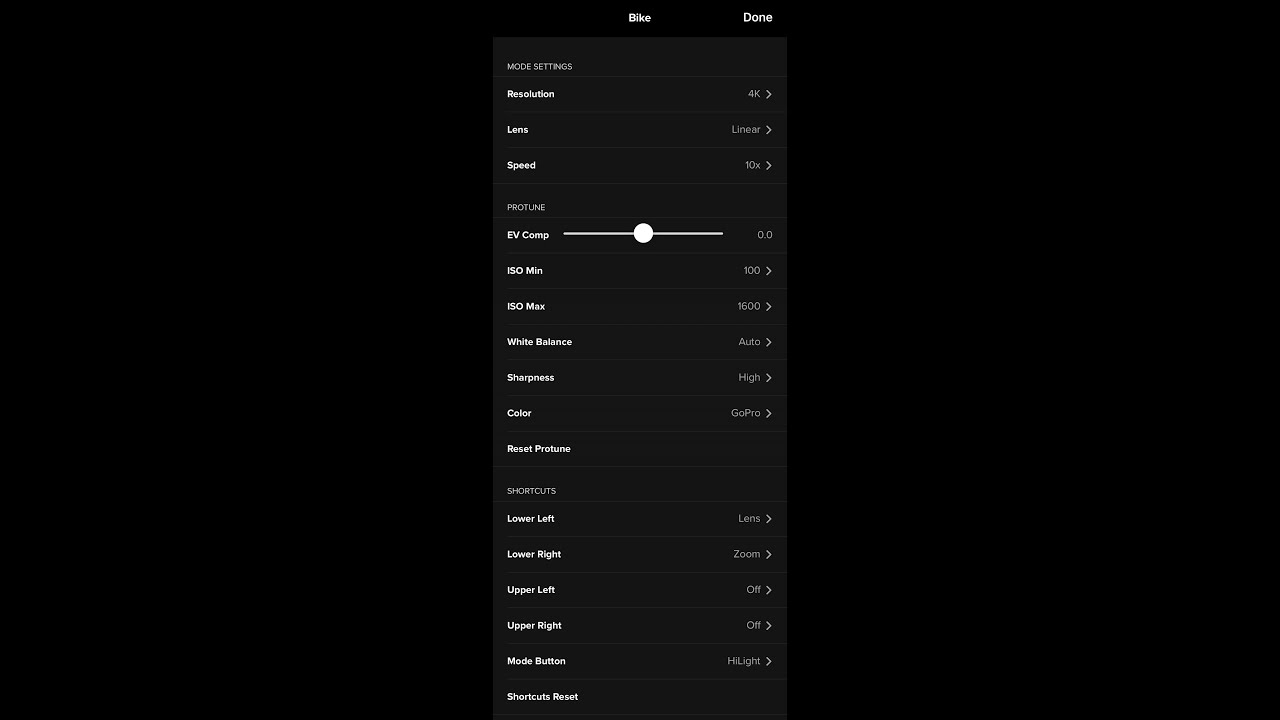Click the Color GoPro chevron arrow
The image size is (1280, 720).
coord(768,413)
